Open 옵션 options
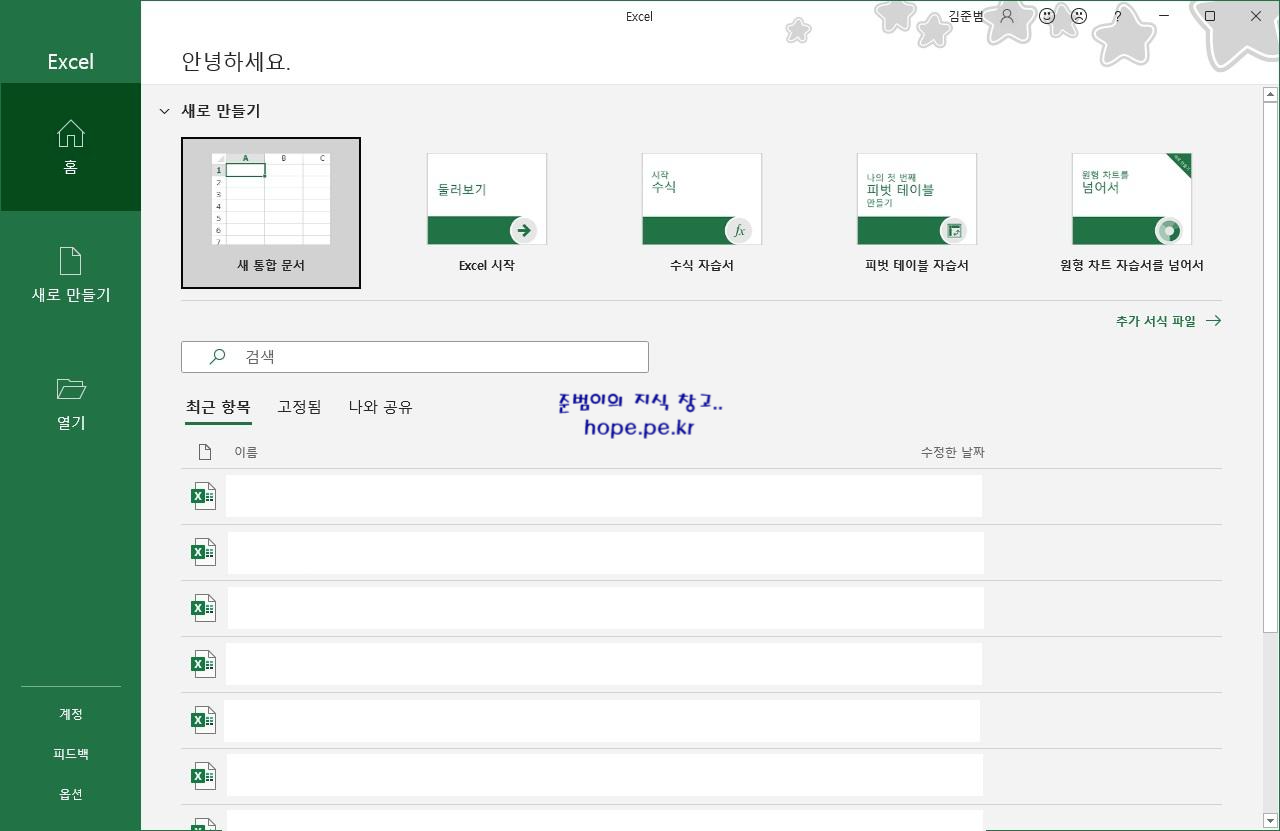The height and width of the screenshot is (831, 1280). pos(70,794)
